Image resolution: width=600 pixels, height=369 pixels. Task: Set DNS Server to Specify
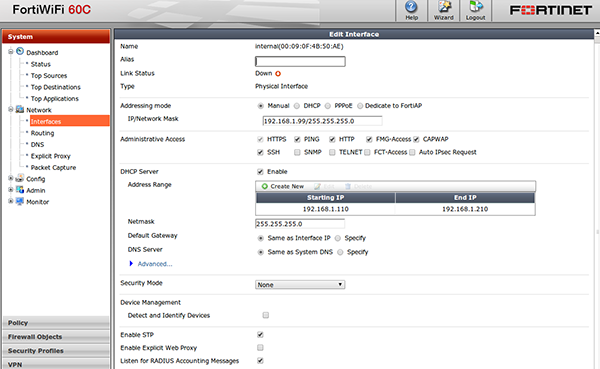pyautogui.click(x=340, y=252)
